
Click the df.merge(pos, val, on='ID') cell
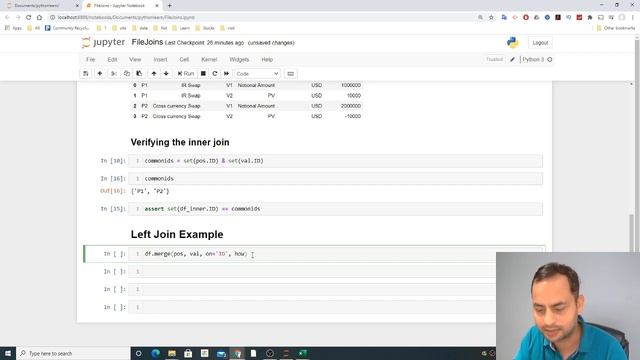coord(312,254)
